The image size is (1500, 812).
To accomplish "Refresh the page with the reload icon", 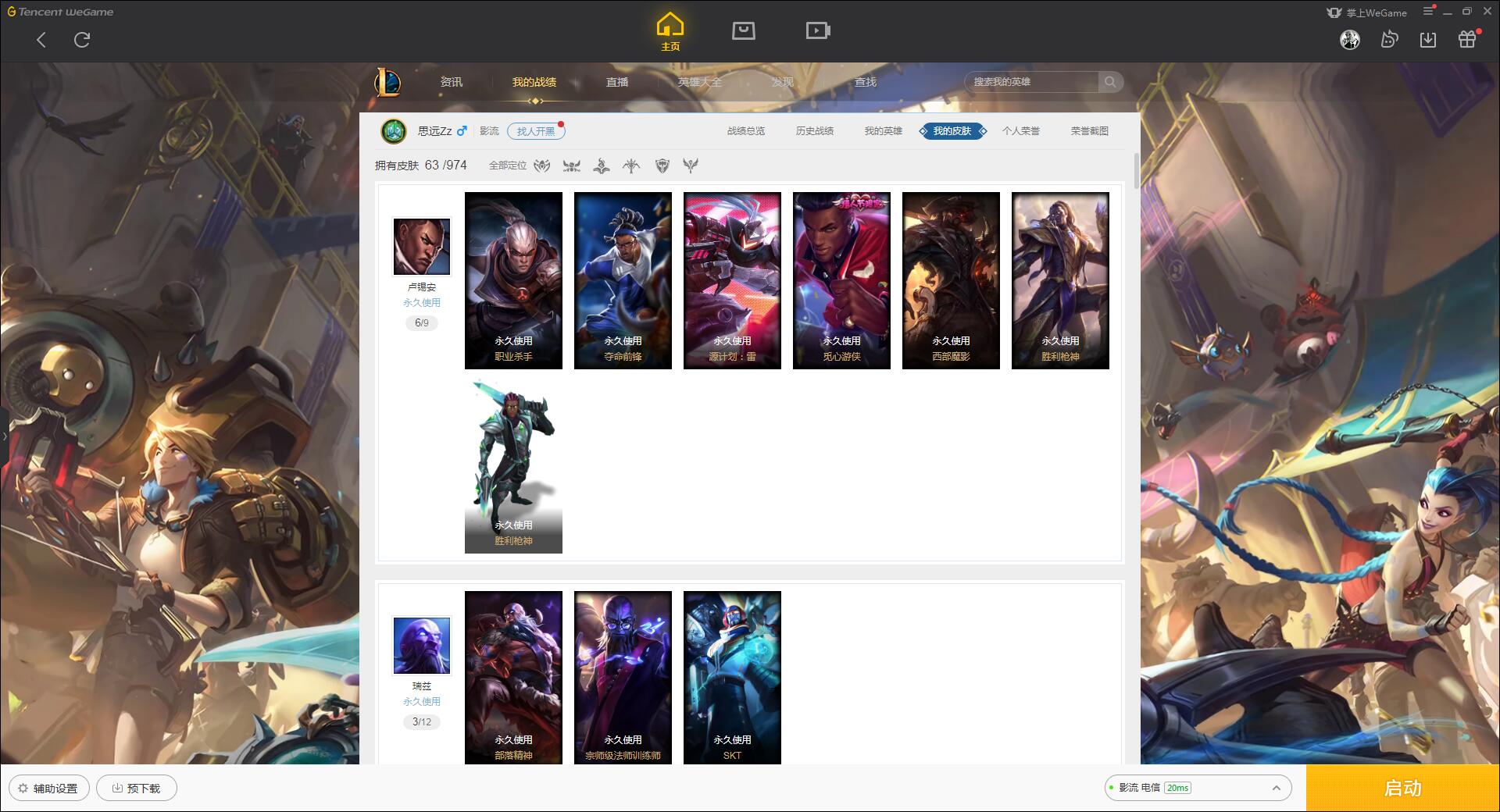I will pos(82,40).
